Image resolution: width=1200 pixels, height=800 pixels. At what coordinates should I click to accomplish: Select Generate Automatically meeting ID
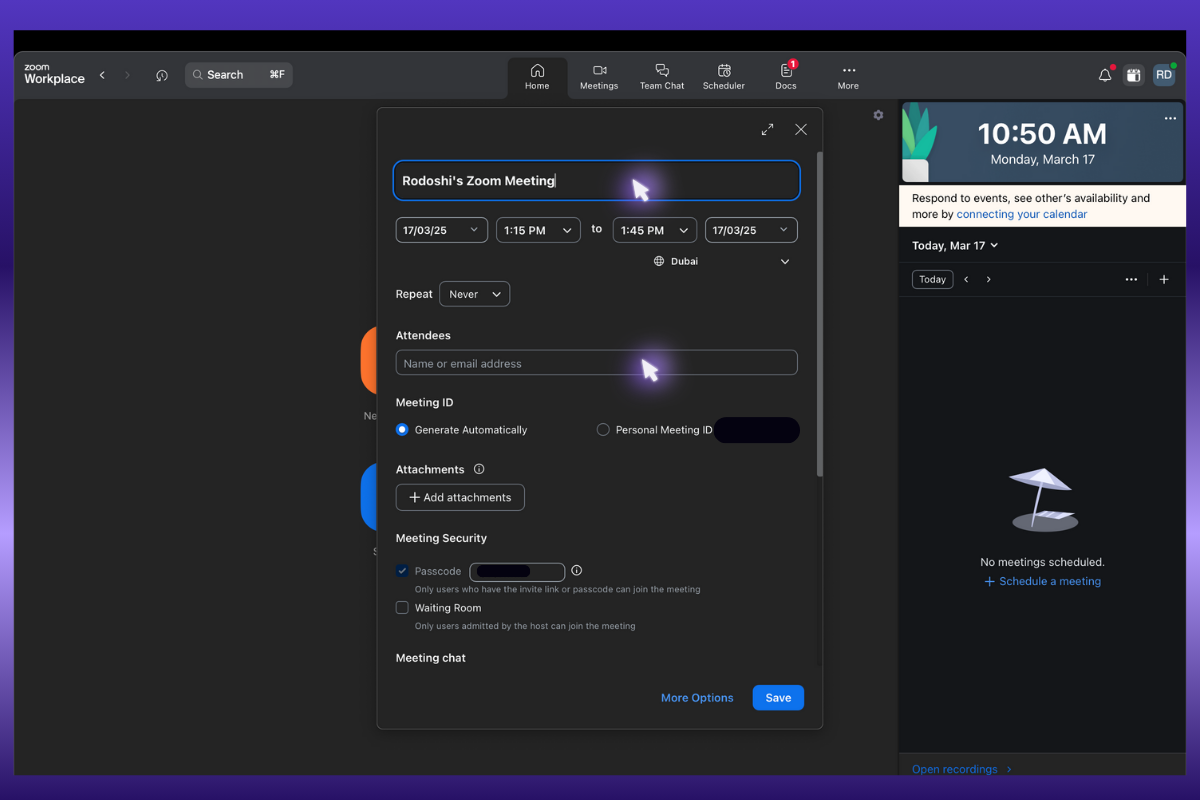point(402,430)
